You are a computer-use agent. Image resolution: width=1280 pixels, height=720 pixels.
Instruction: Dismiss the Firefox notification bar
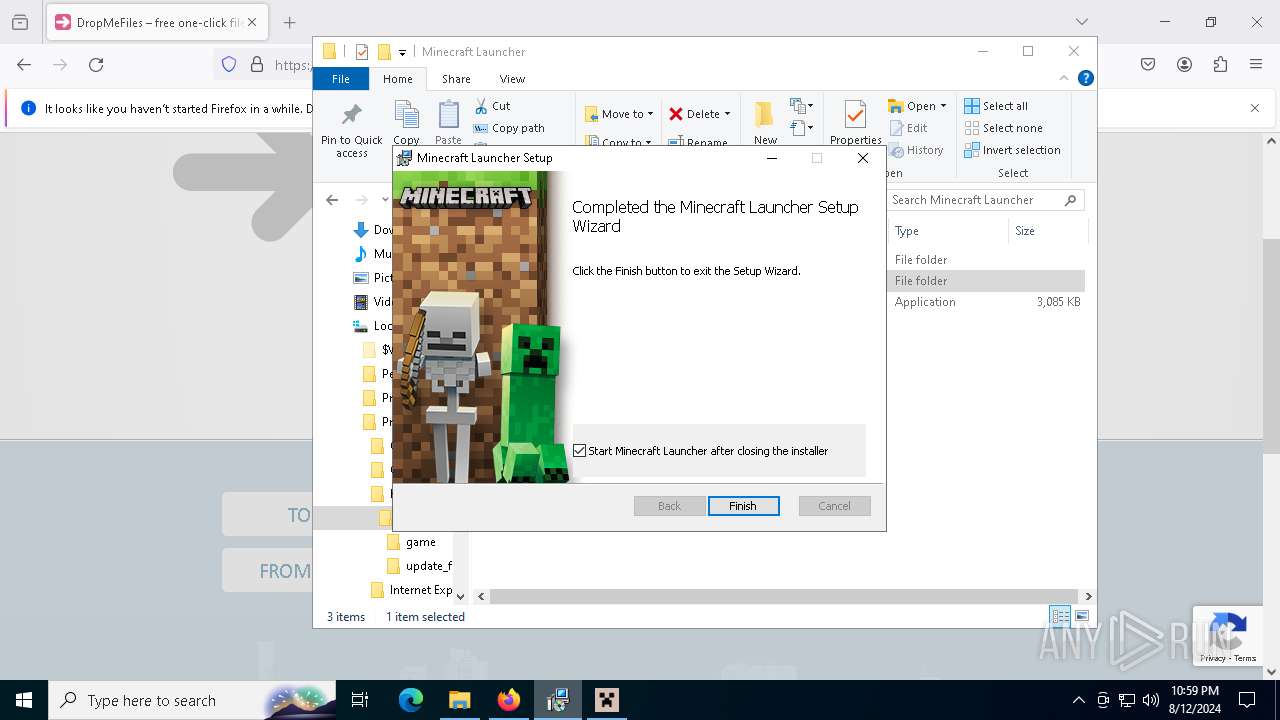click(x=1255, y=108)
